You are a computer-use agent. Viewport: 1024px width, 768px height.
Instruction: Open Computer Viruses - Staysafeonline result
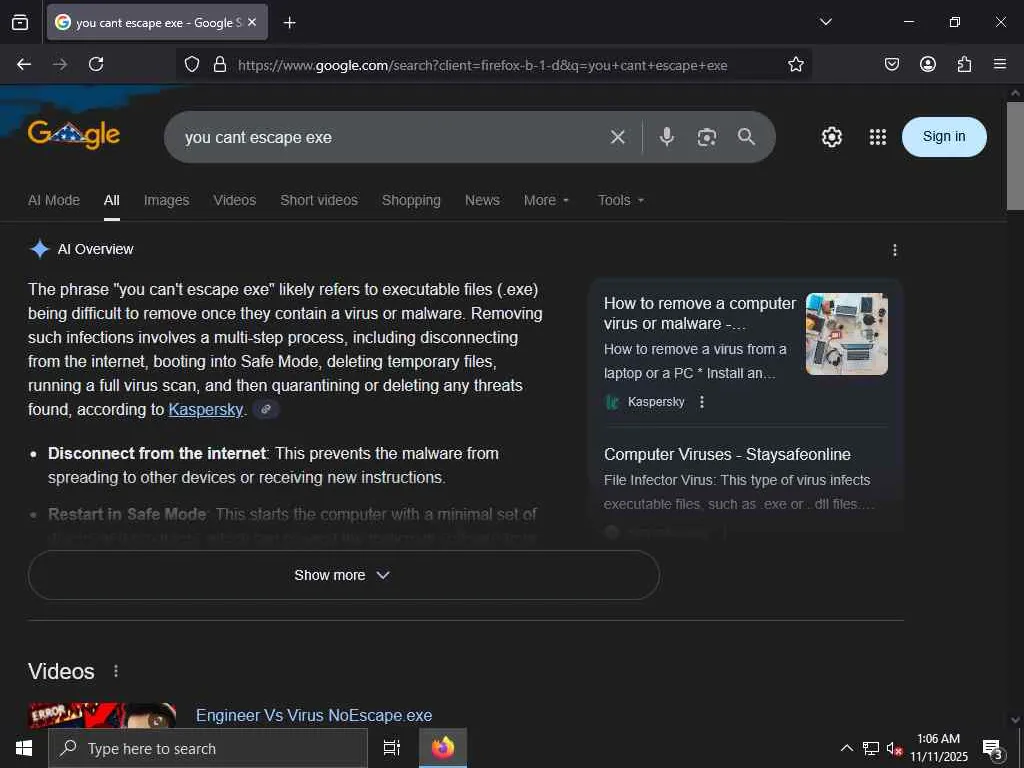click(x=727, y=455)
